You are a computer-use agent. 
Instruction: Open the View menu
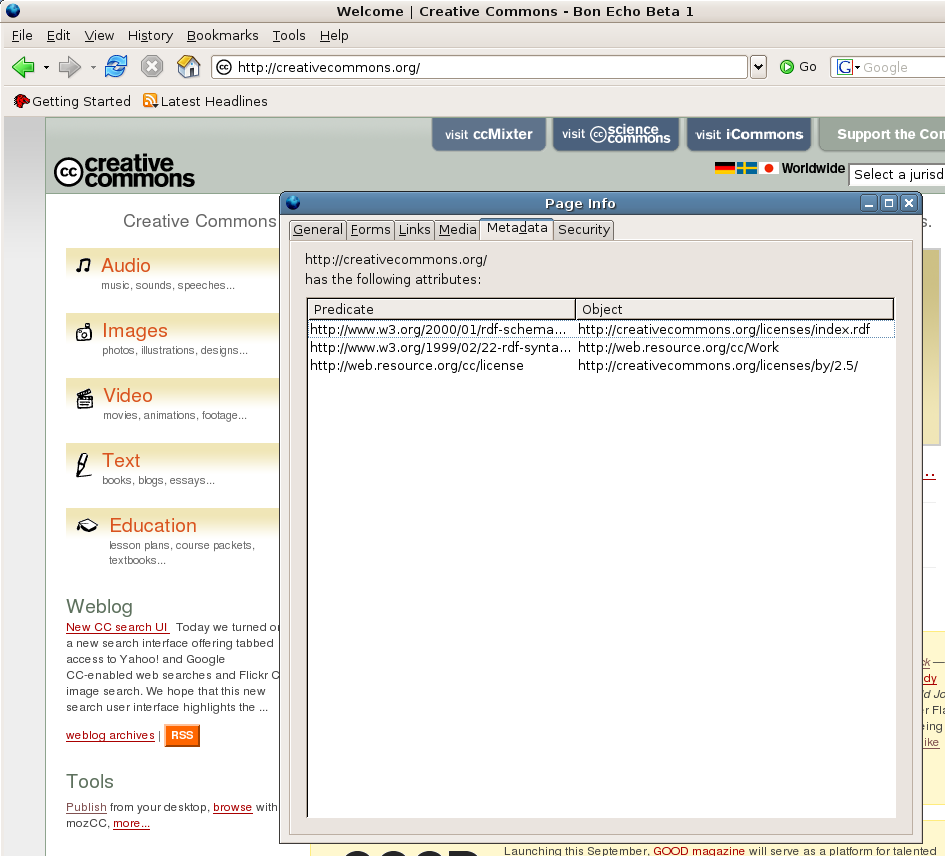pos(99,36)
